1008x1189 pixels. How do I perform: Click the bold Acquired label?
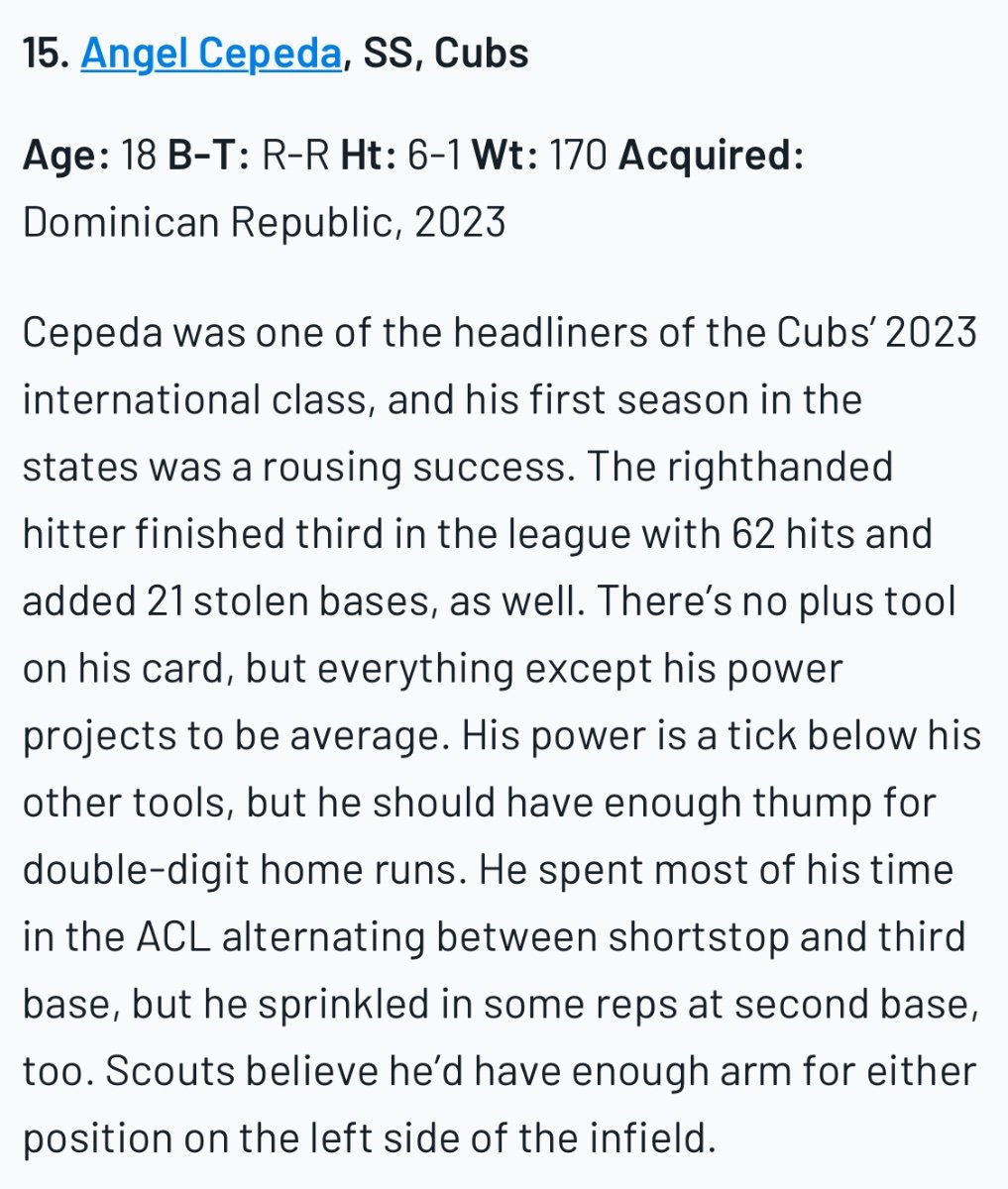[x=711, y=156]
